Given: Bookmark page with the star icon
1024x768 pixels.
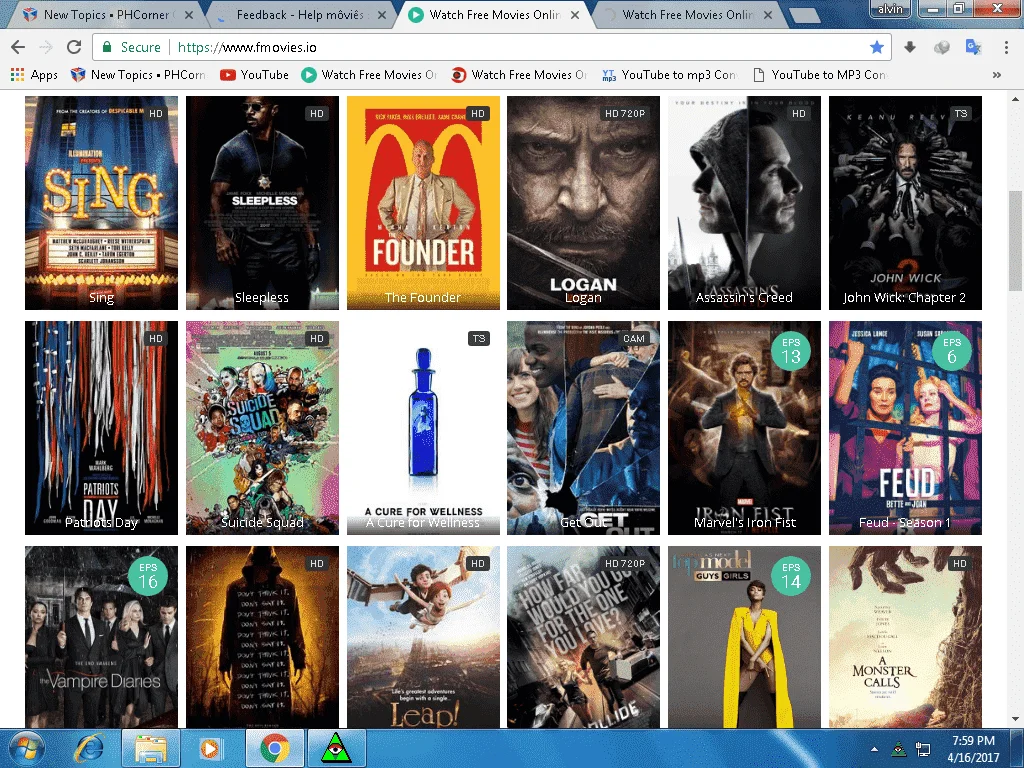Looking at the screenshot, I should click(x=876, y=47).
